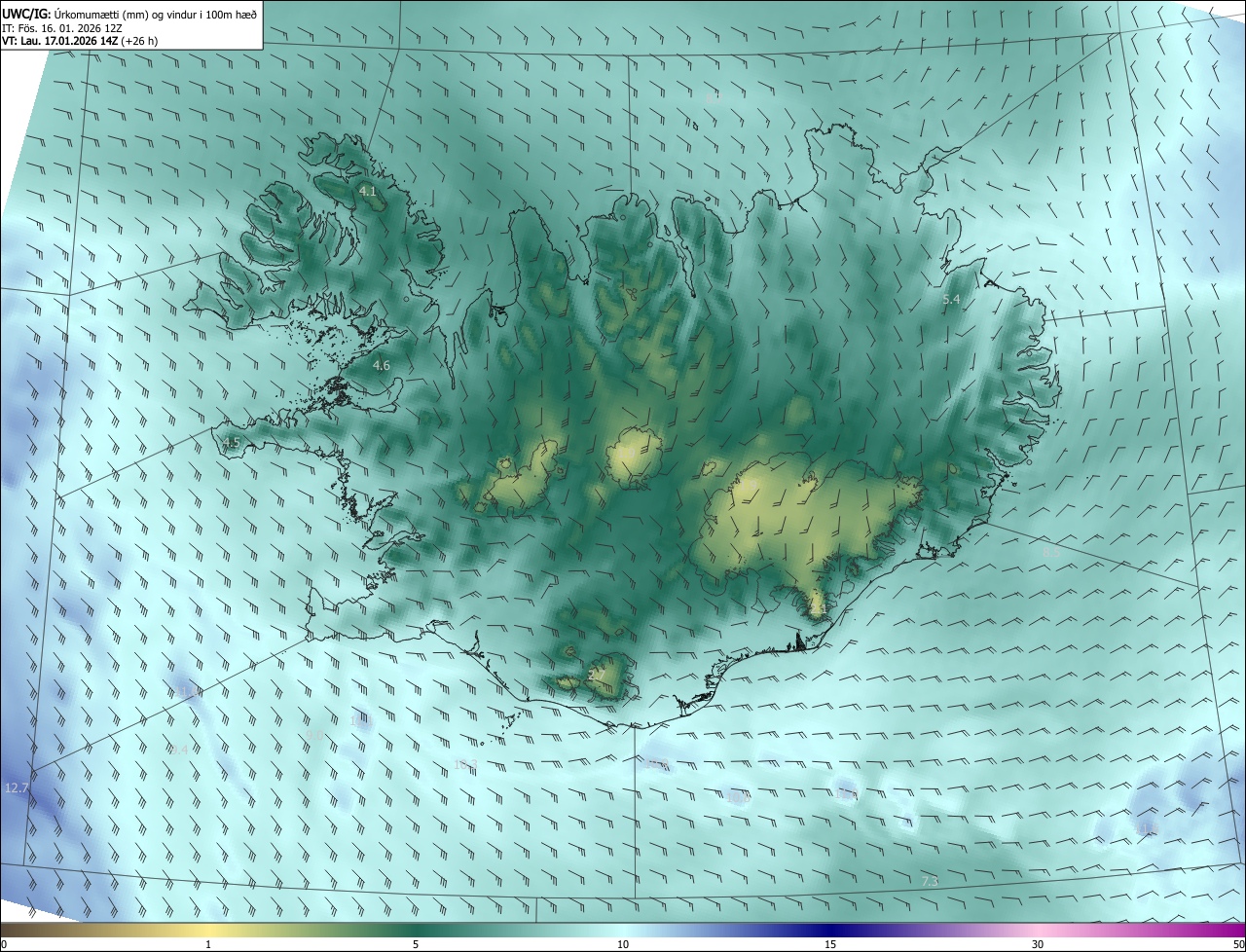Click the 30 tick on the color scale
This screenshot has width=1246, height=952.
pos(1038,944)
